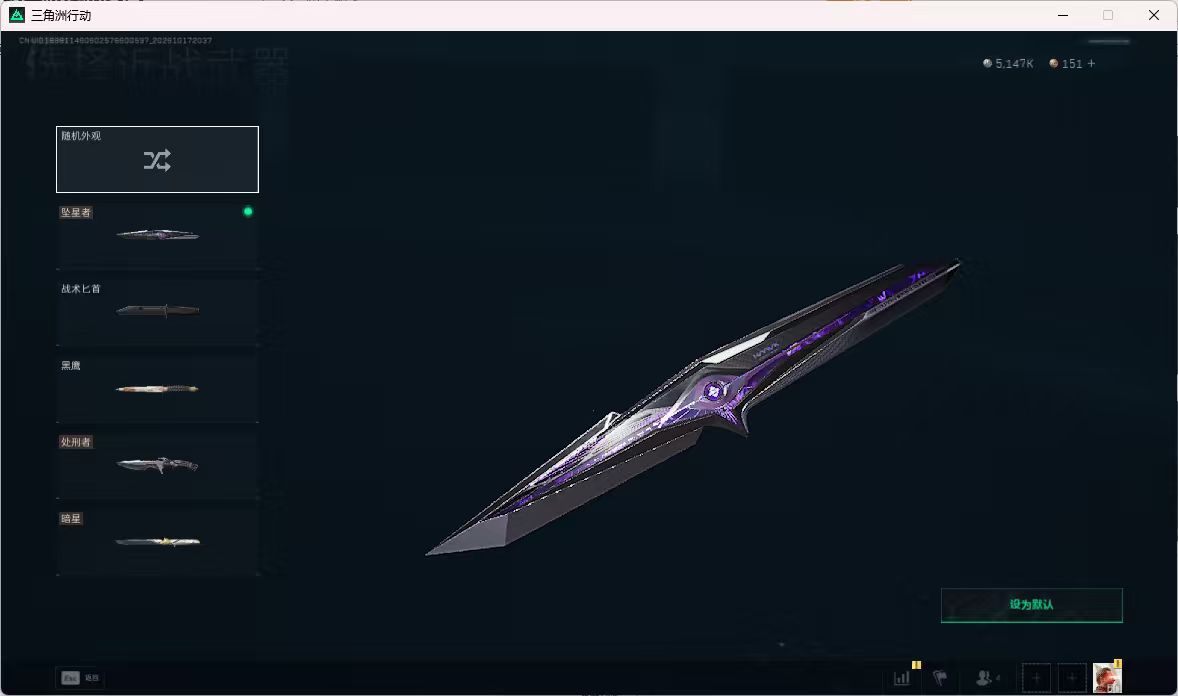Click the 设为默认 button
Viewport: 1178px width, 696px height.
[1032, 605]
